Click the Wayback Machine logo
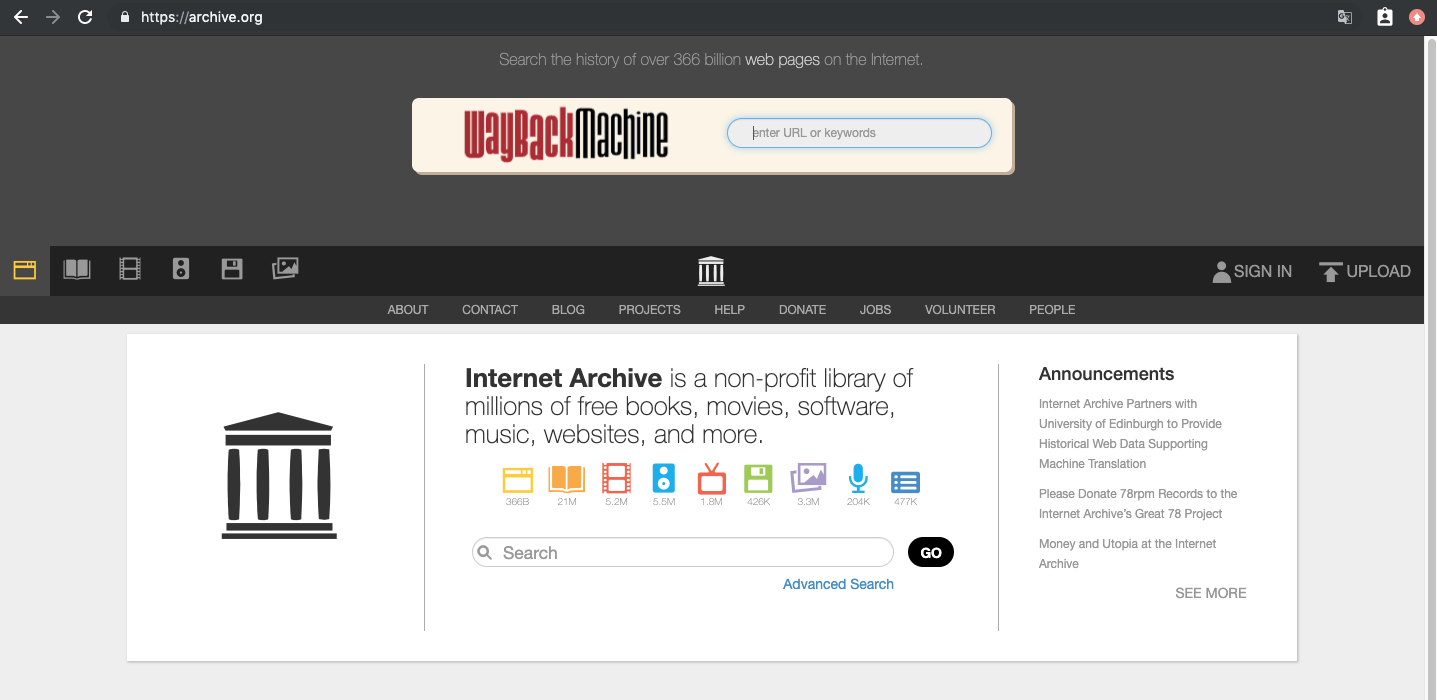 [566, 135]
